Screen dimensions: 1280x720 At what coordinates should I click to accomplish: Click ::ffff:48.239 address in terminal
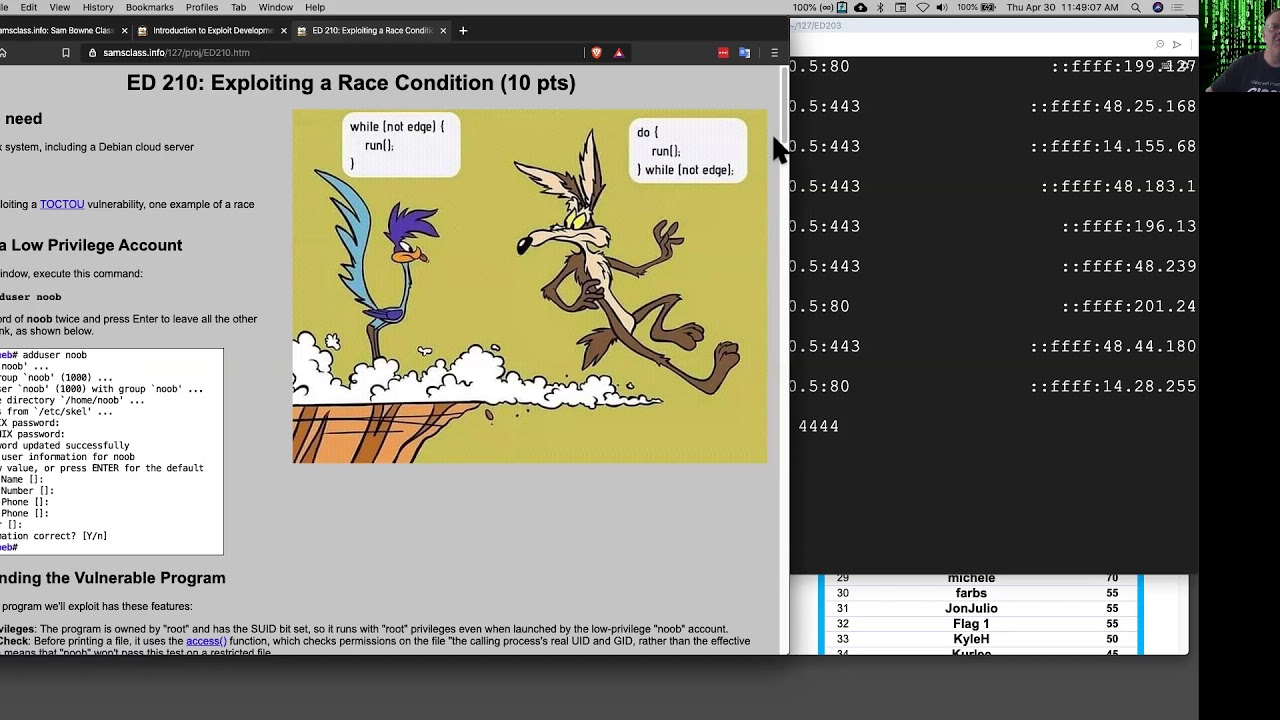tap(1129, 266)
